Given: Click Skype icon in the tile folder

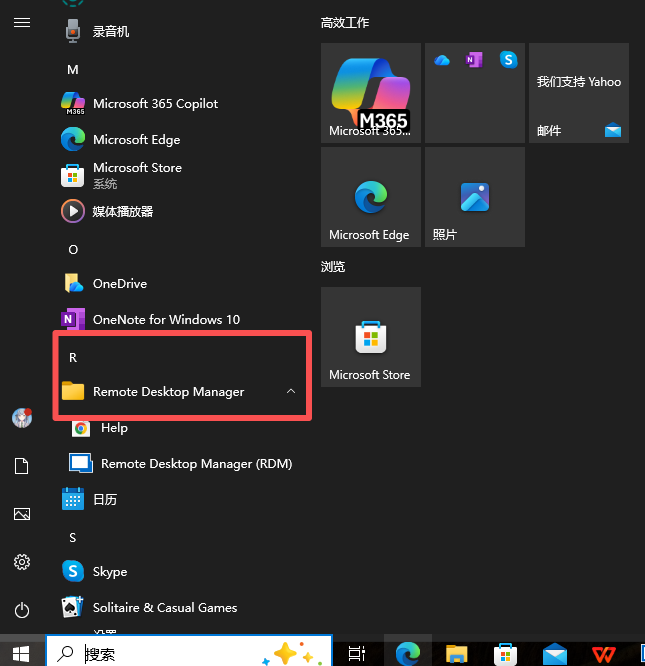Looking at the screenshot, I should pyautogui.click(x=508, y=59).
